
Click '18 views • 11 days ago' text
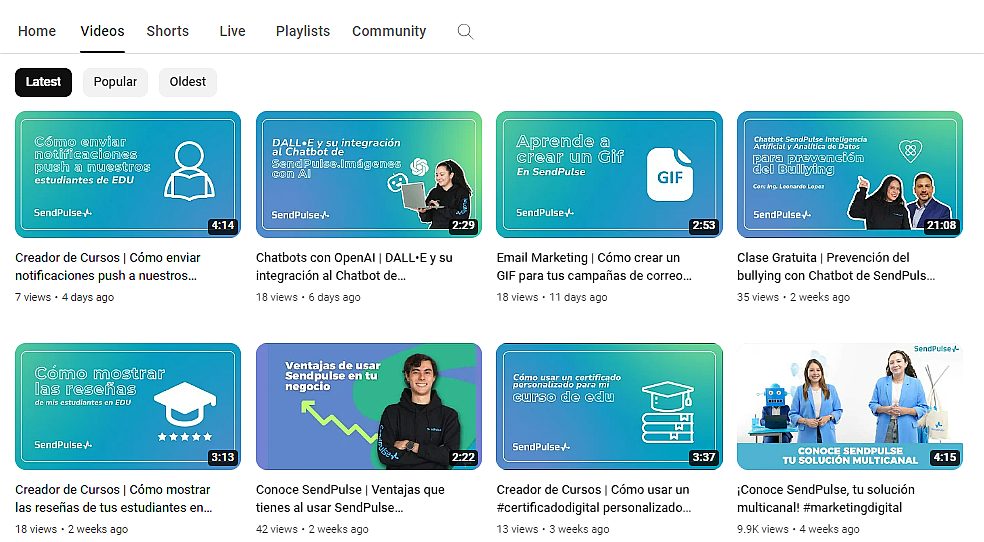[552, 297]
